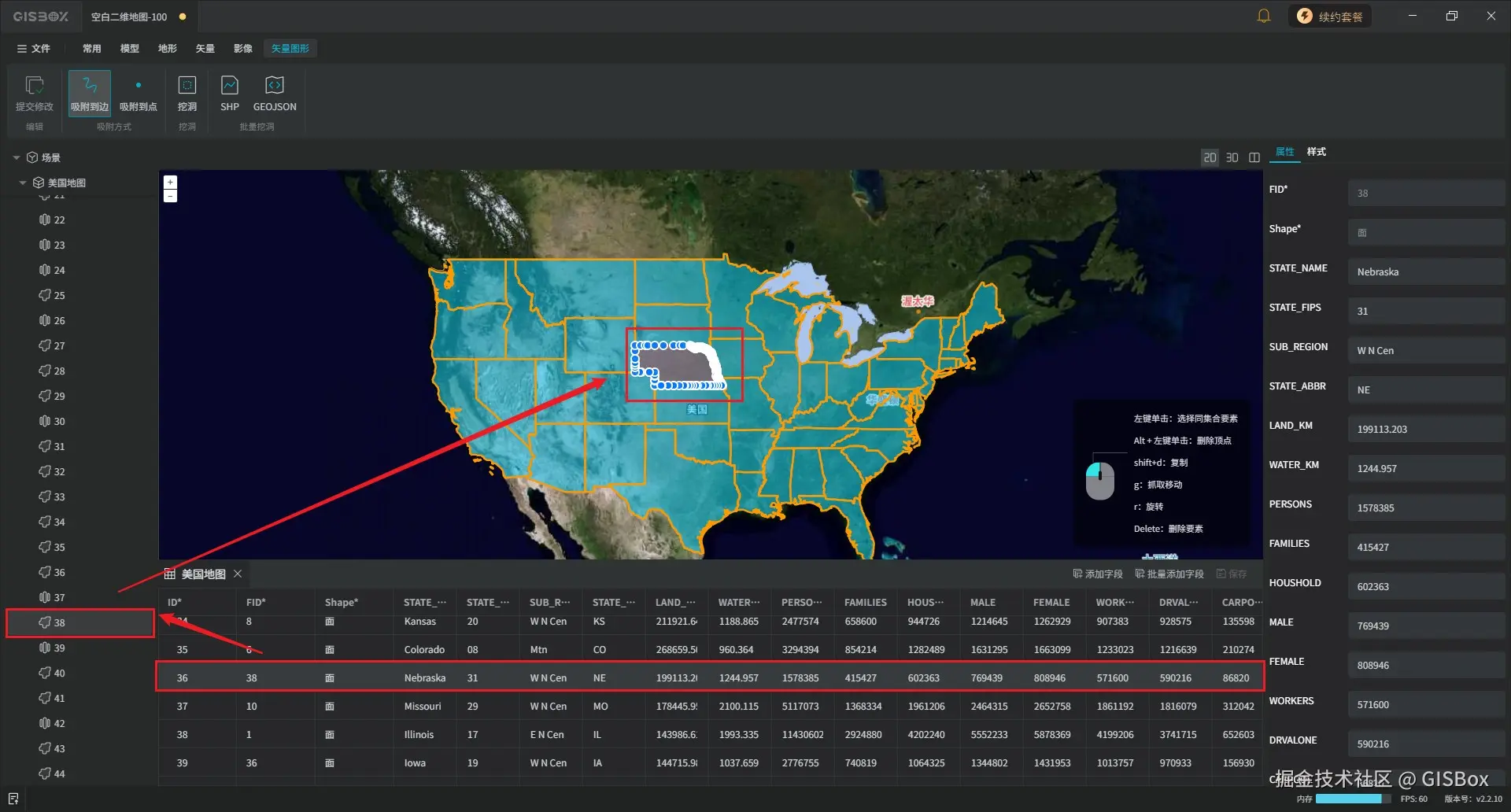Select the Missouri table row
The image size is (1511, 812).
pos(711,707)
